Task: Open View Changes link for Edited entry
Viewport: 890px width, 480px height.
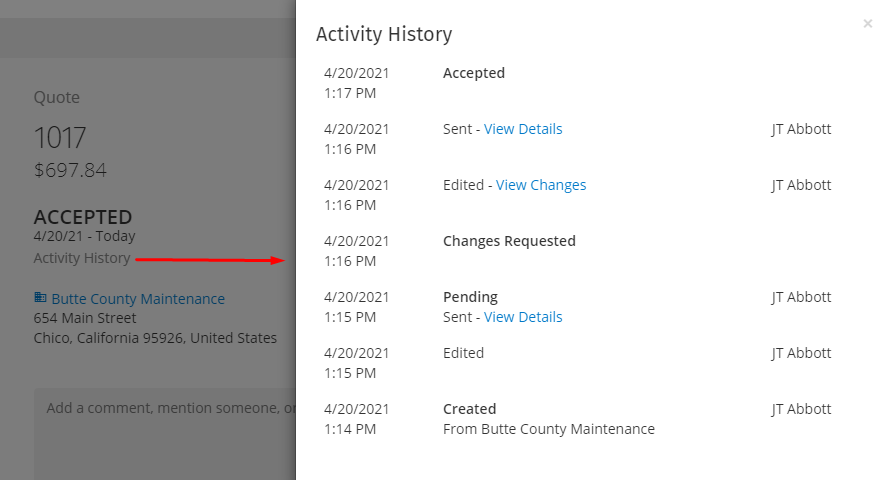Action: [x=541, y=186]
